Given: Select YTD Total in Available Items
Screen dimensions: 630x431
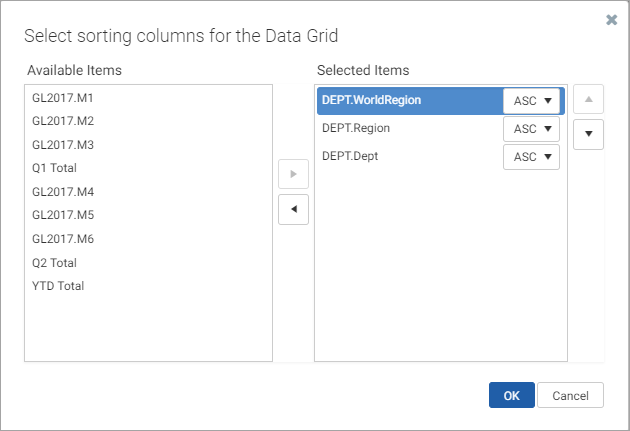Looking at the screenshot, I should [x=148, y=286].
